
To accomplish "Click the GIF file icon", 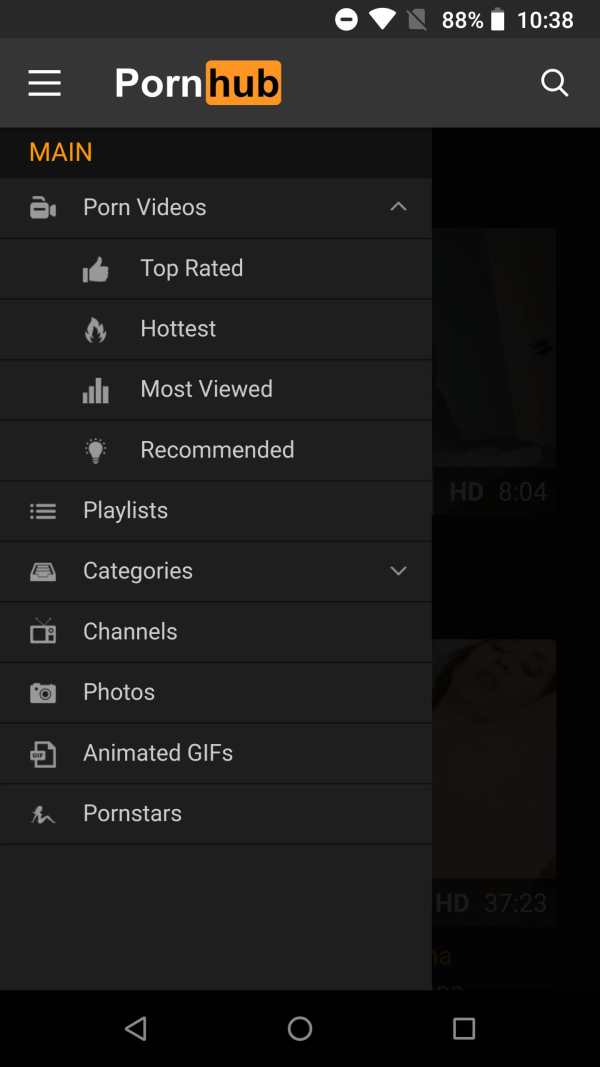I will (43, 754).
